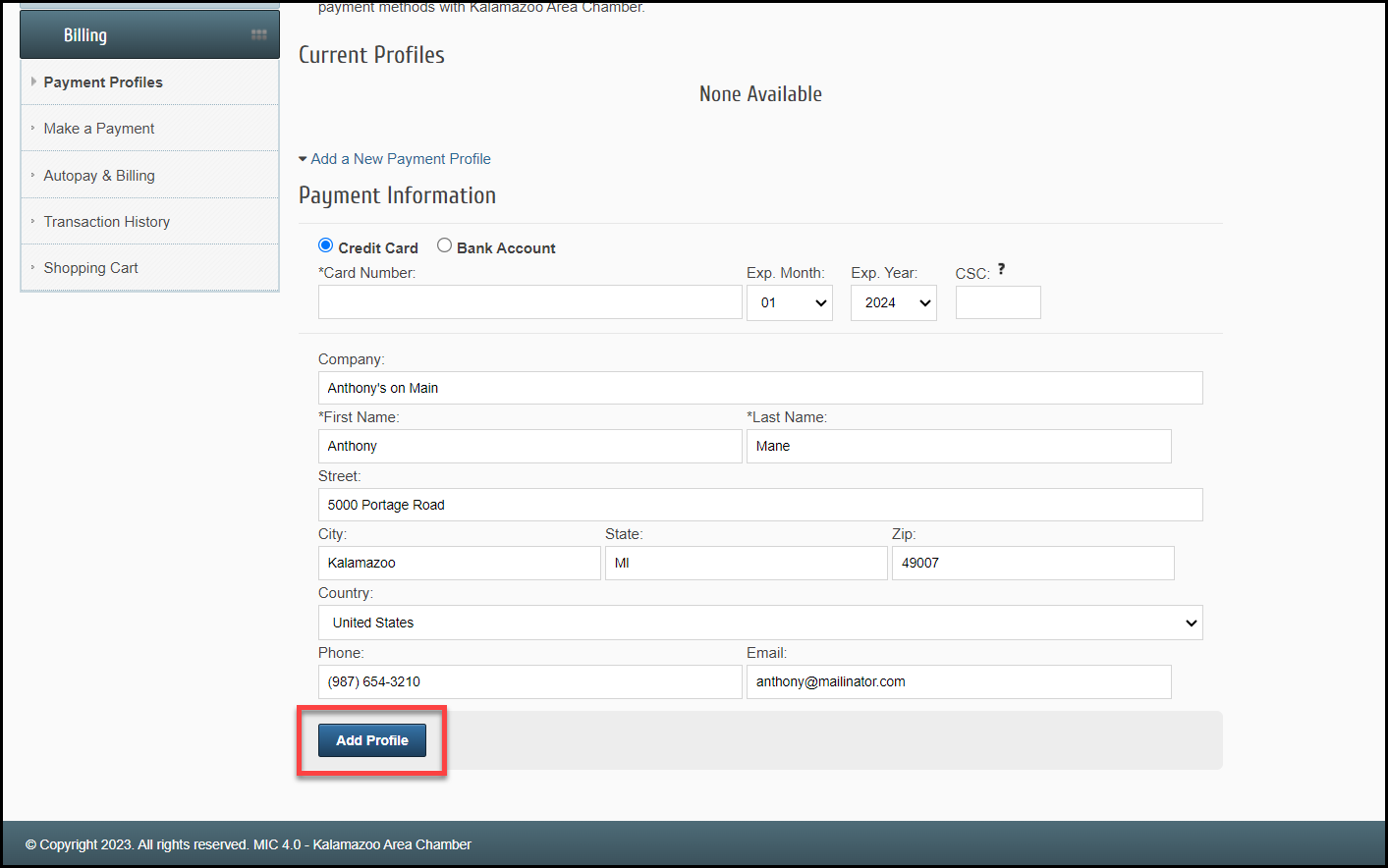Open Payment Profiles menu item
The width and height of the screenshot is (1388, 868).
tap(149, 82)
